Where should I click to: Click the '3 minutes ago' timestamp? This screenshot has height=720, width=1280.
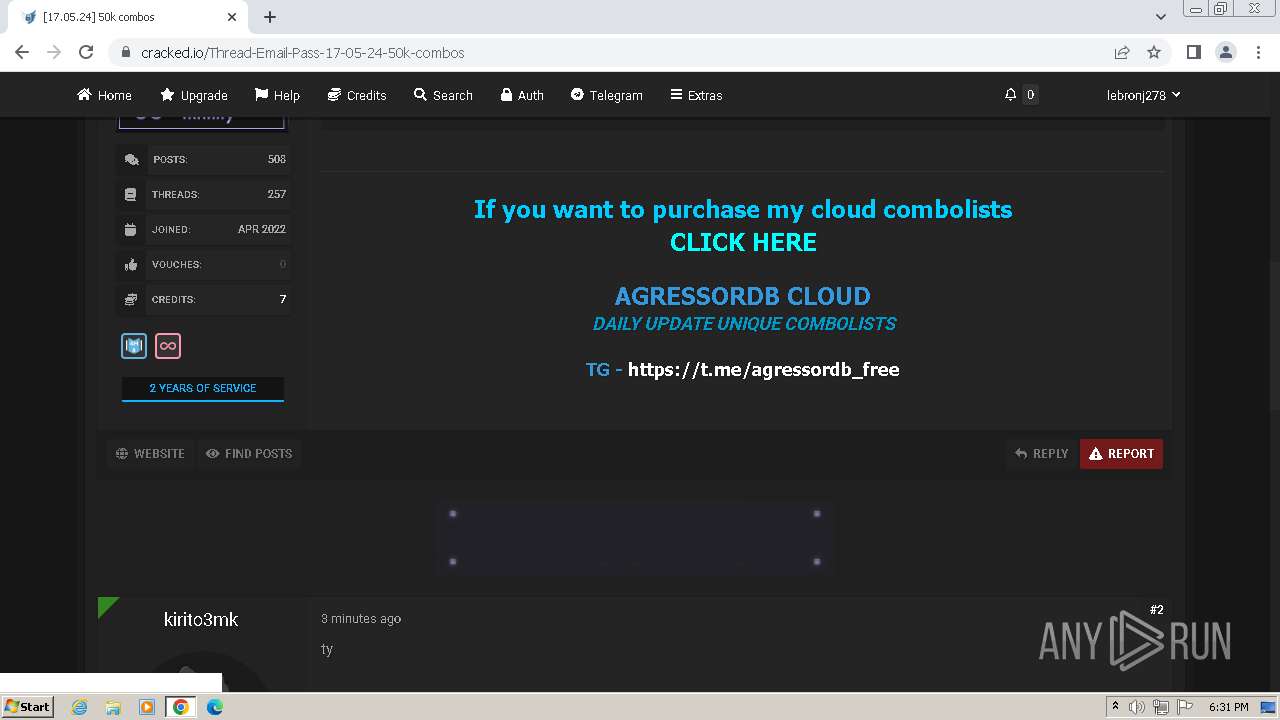(x=361, y=619)
